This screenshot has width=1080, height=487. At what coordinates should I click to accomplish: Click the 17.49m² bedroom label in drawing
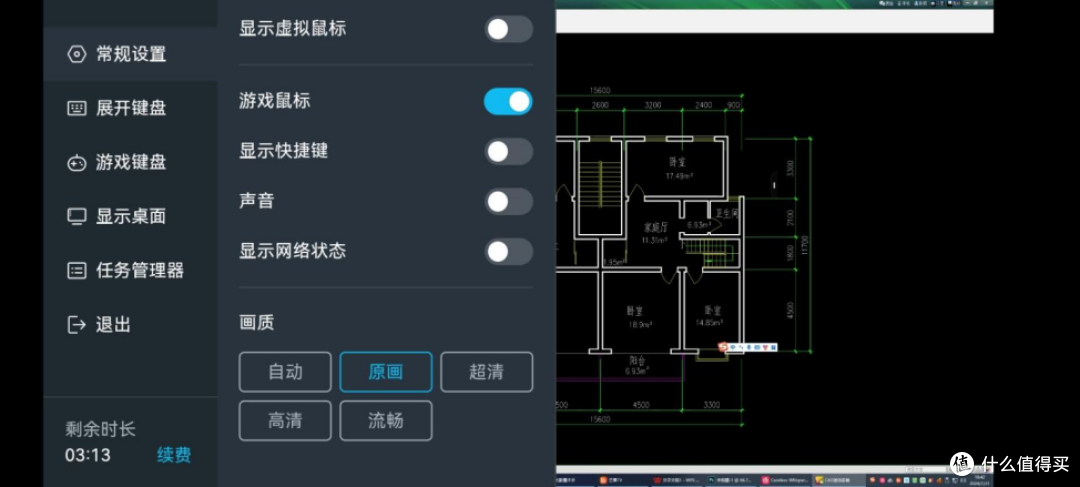[x=678, y=176]
